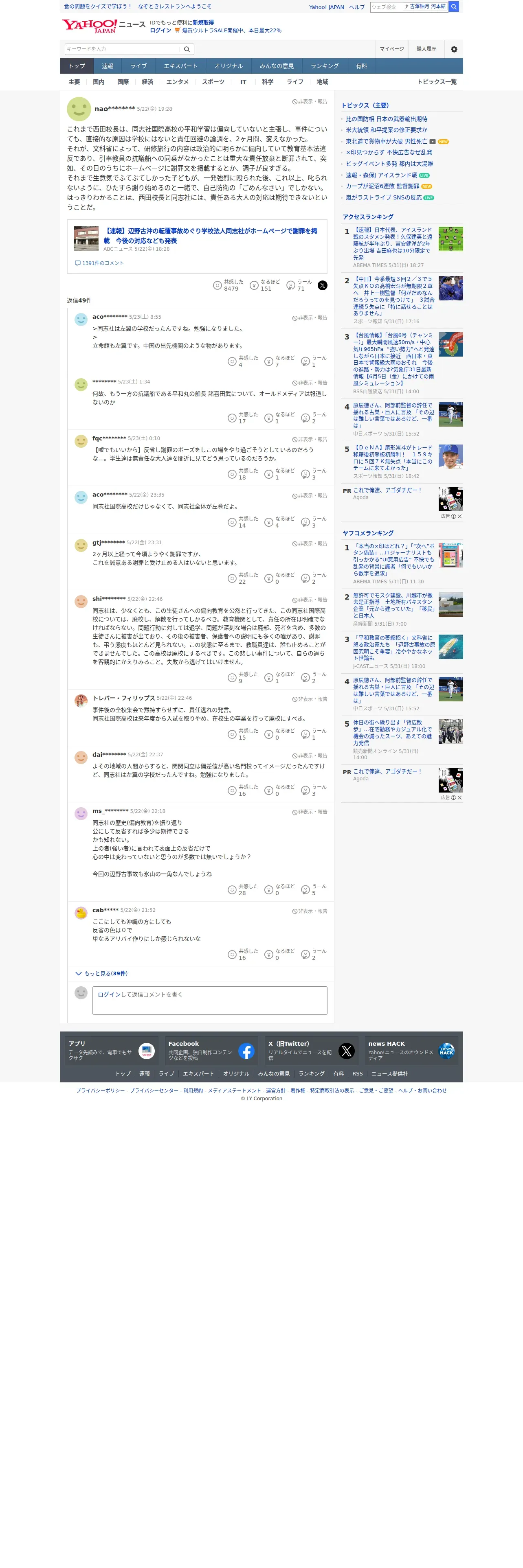Click thumbnail of ranking #3 台風6号 article
523x1568 pixels.
point(450,344)
